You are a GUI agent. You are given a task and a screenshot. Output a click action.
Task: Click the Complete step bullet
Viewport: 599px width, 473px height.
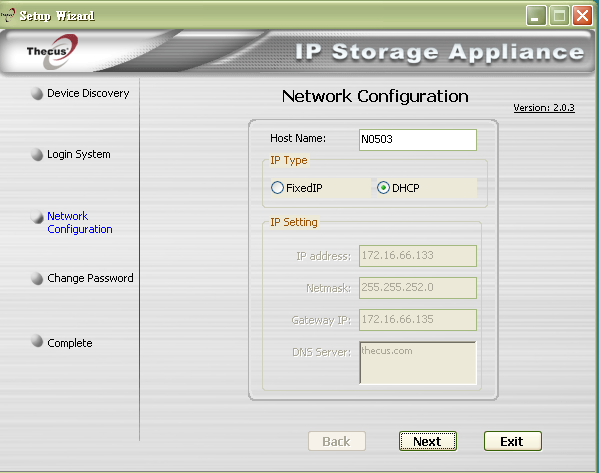37,341
